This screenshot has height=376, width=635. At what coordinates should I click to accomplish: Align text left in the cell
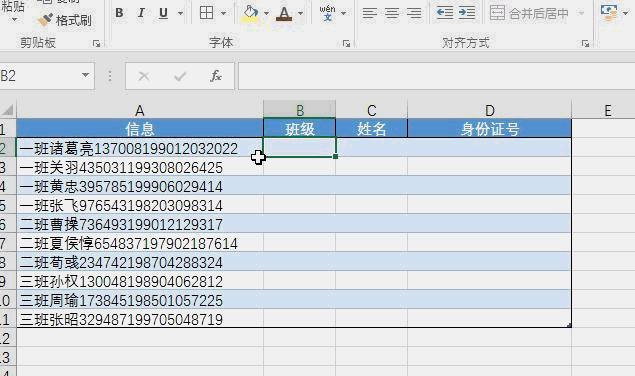369,13
